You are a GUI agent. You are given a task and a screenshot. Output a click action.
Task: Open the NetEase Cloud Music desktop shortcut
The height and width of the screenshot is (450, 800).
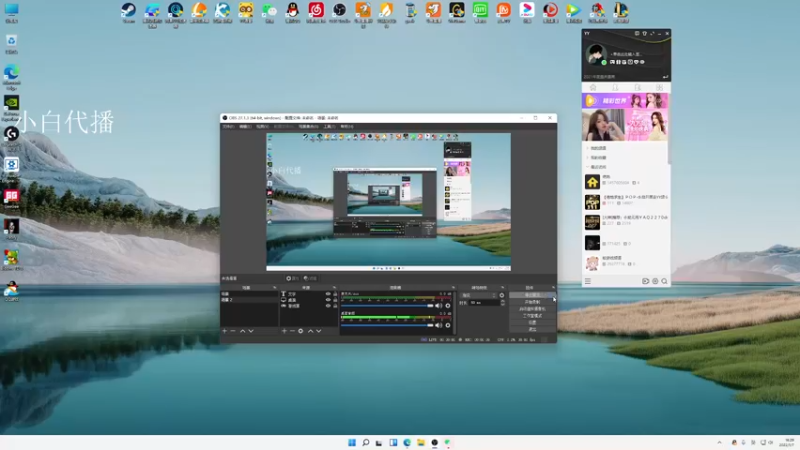[x=316, y=12]
